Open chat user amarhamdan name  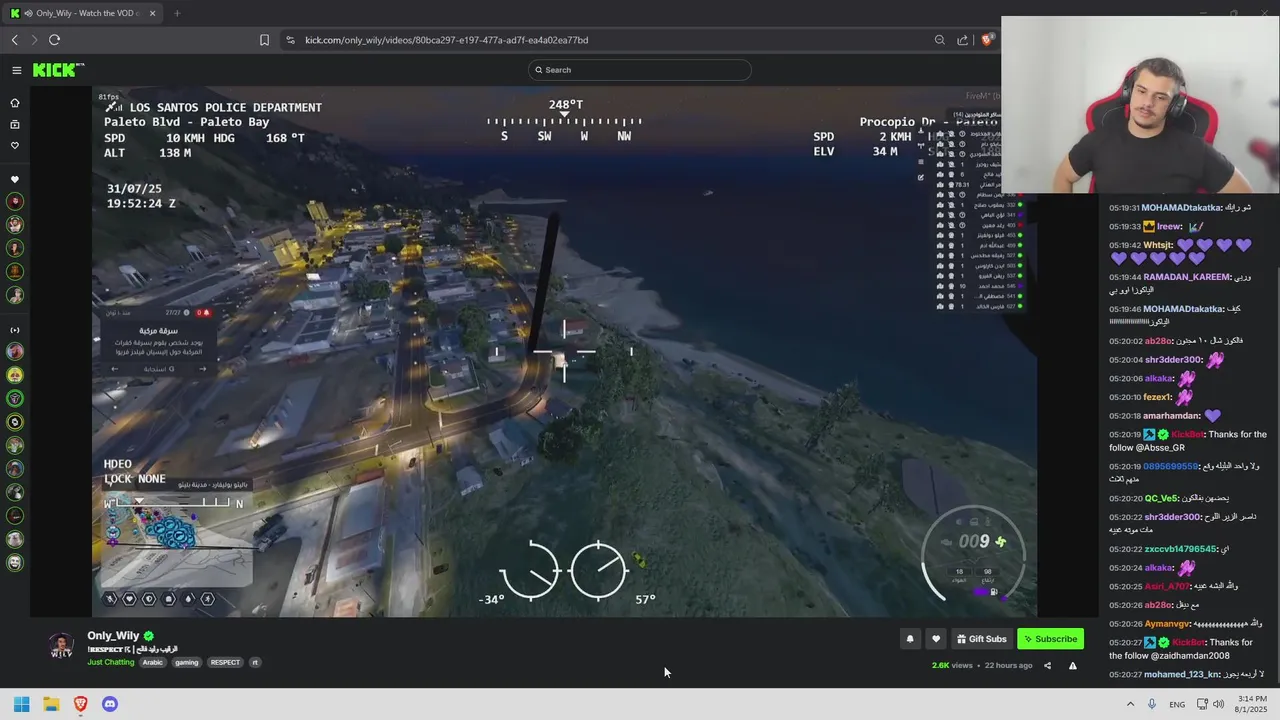[1171, 416]
